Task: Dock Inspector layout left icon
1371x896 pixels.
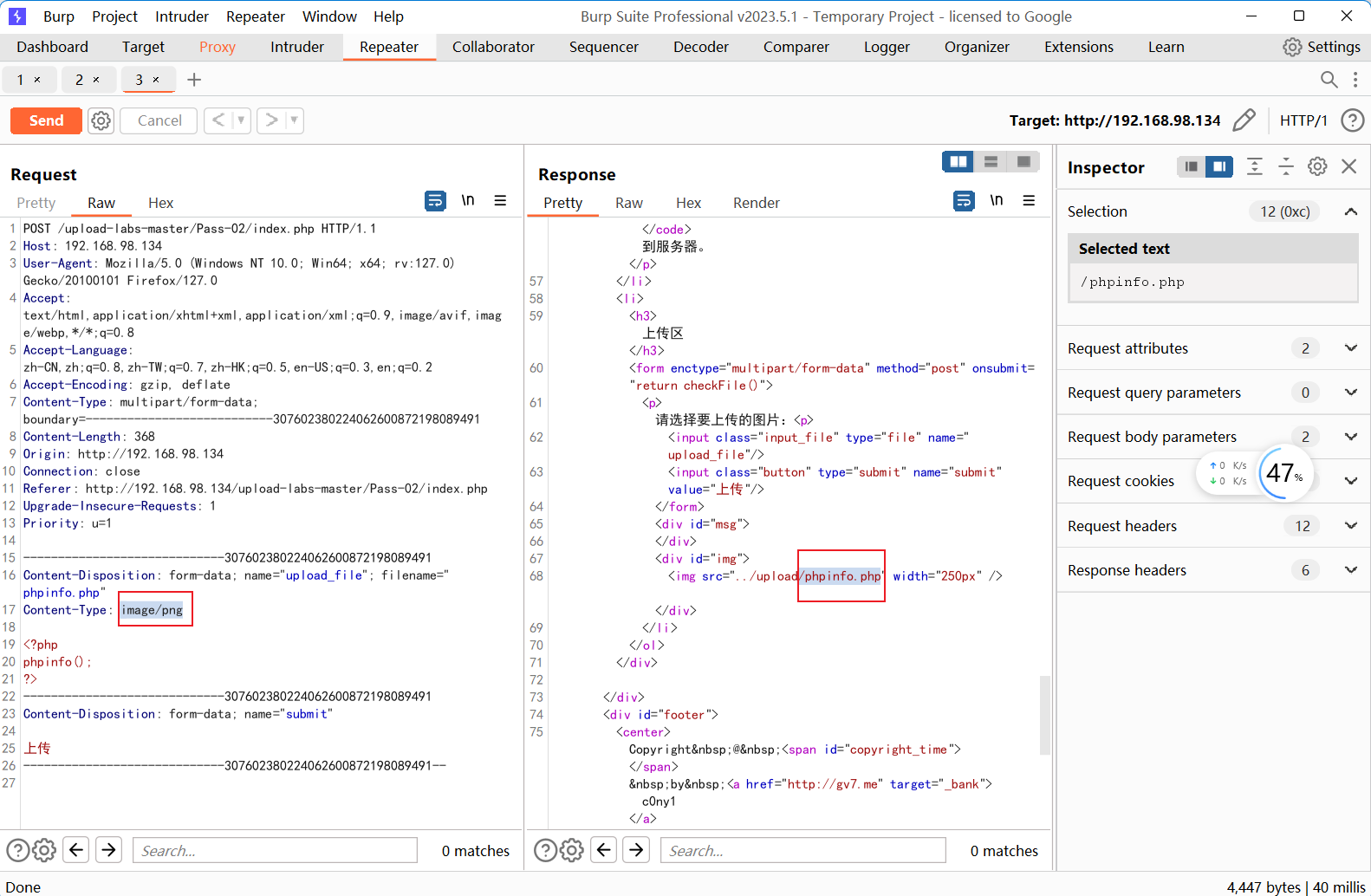Action: tap(1192, 166)
